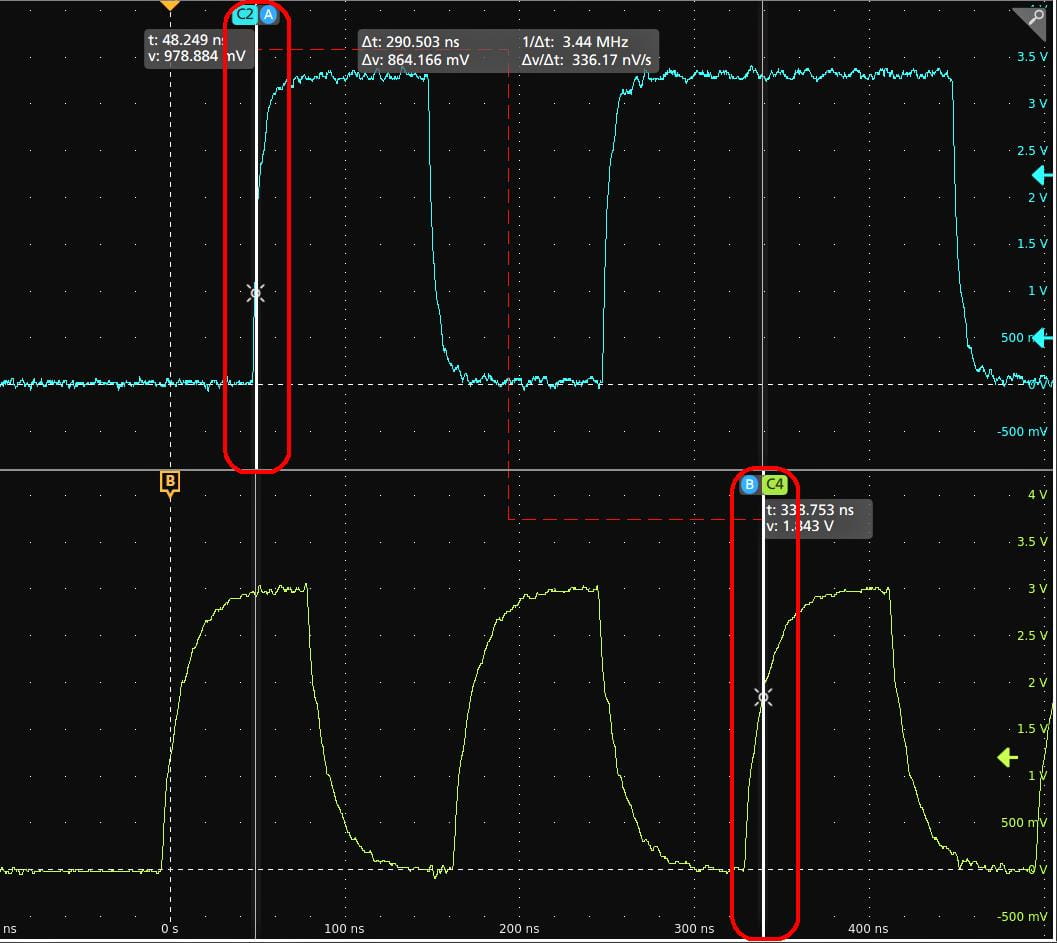This screenshot has width=1057, height=943.
Task: Click the zoom magnifier icon in corner
Action: pos(1029,22)
